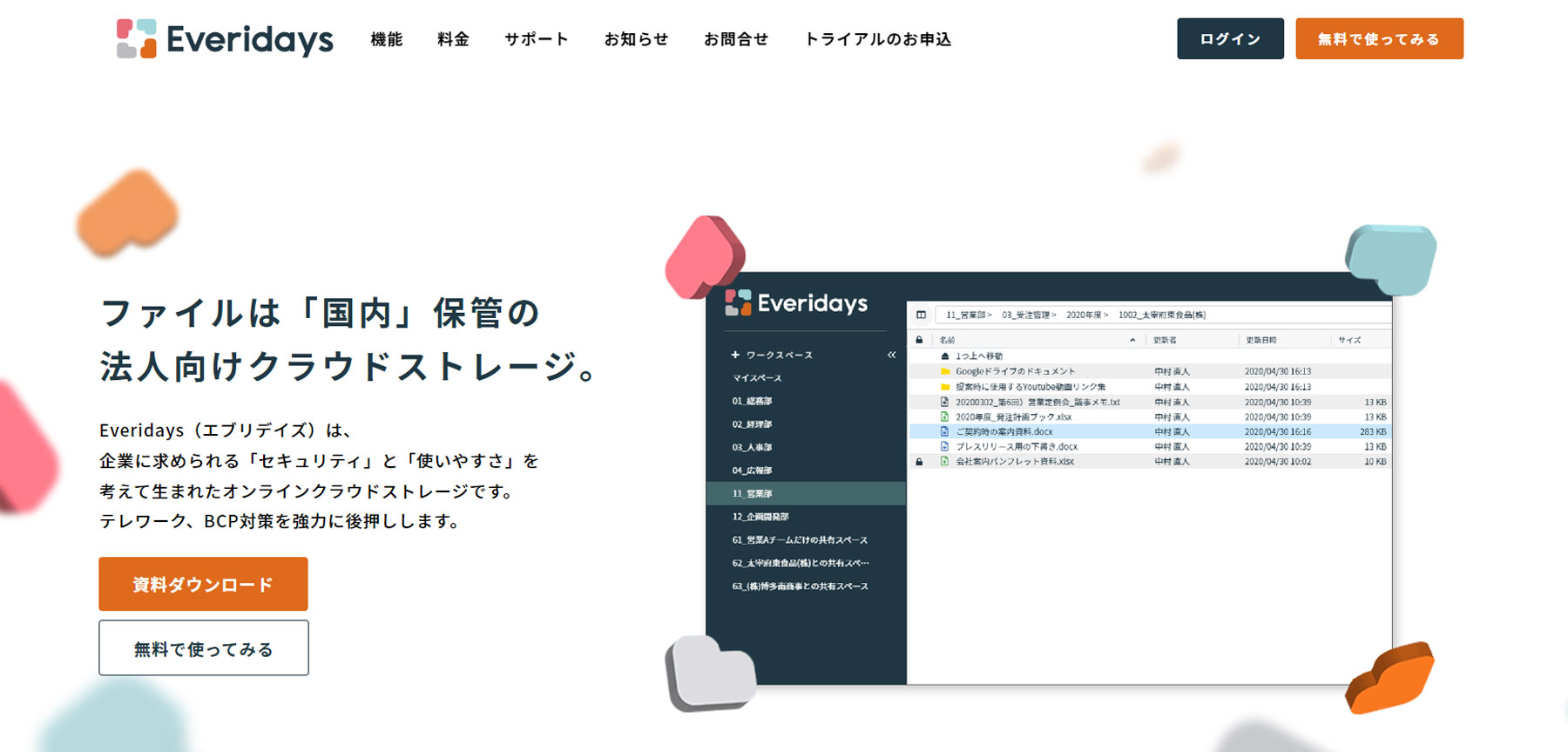This screenshot has width=1568, height=752.
Task: Click the sort arrow in the 名前 column
Action: pos(1132,340)
